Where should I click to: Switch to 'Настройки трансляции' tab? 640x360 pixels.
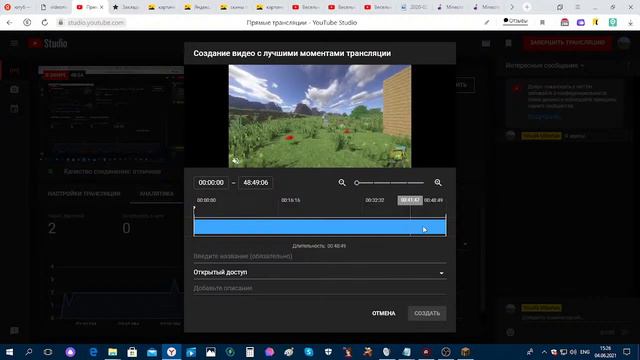84,193
